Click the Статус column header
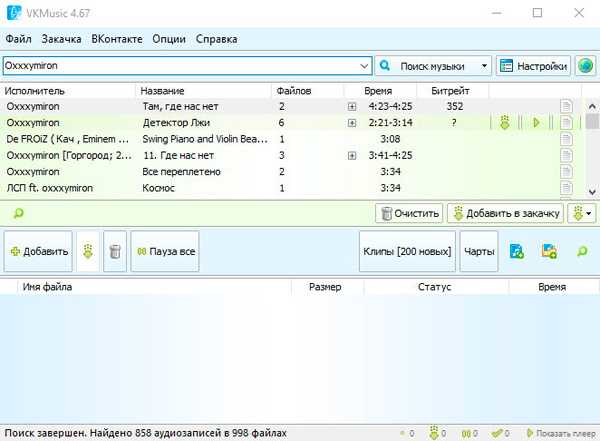This screenshot has height=441, width=600. [436, 287]
